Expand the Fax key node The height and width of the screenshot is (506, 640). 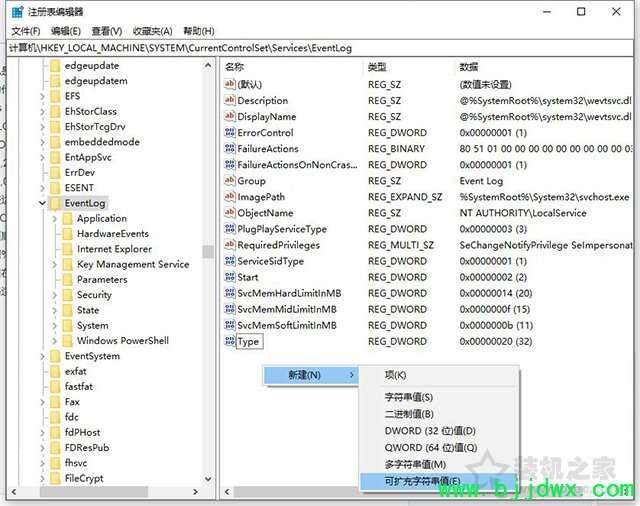coord(42,402)
